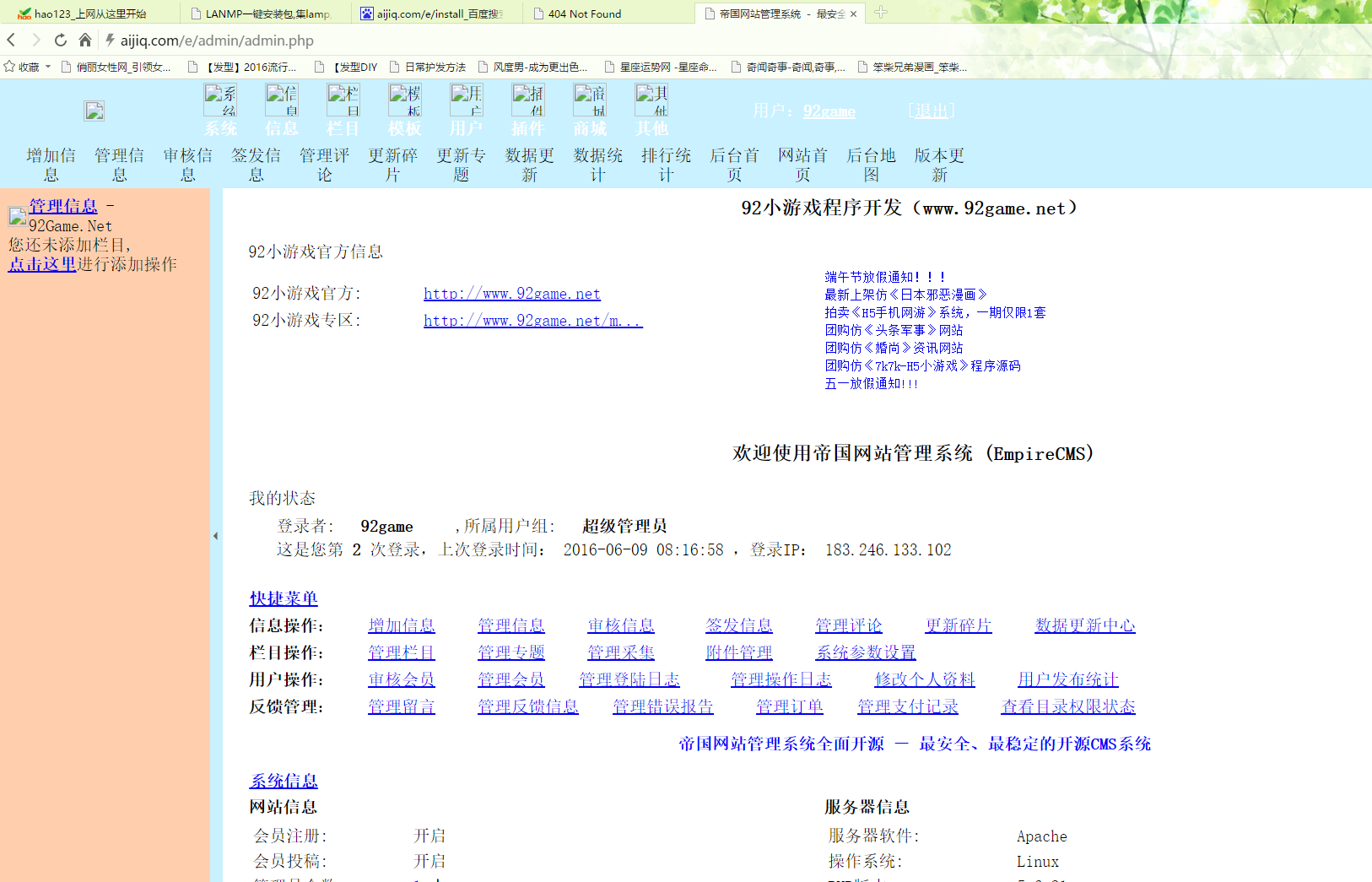Log out using the [退出] link
The width and height of the screenshot is (1372, 882).
click(x=932, y=111)
